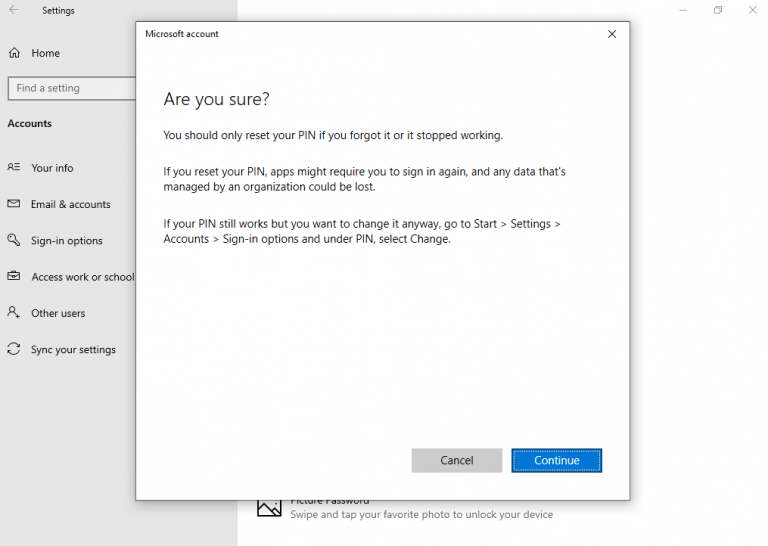Click the Sign-in options key icon

(14, 239)
